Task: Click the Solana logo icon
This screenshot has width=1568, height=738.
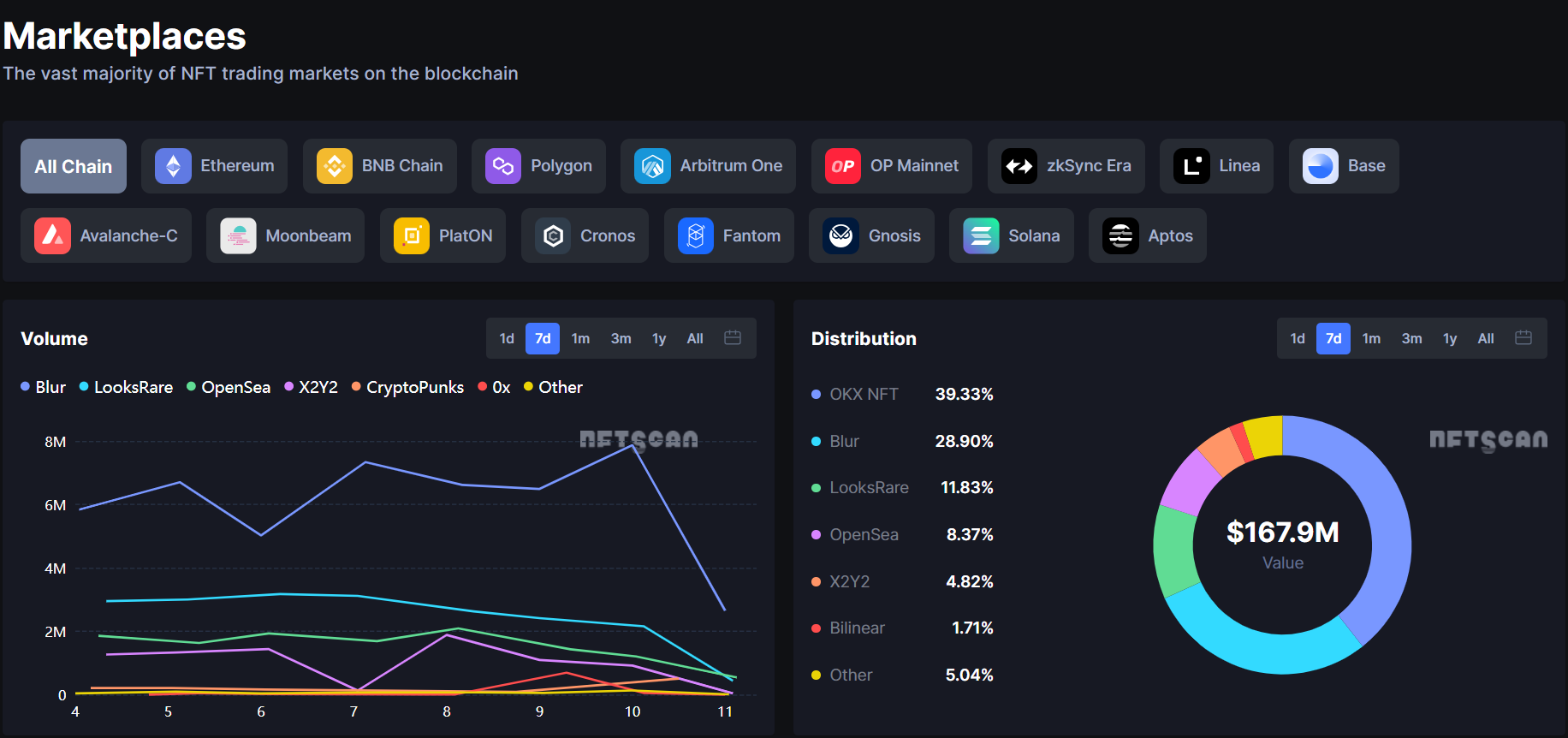Action: coord(981,235)
